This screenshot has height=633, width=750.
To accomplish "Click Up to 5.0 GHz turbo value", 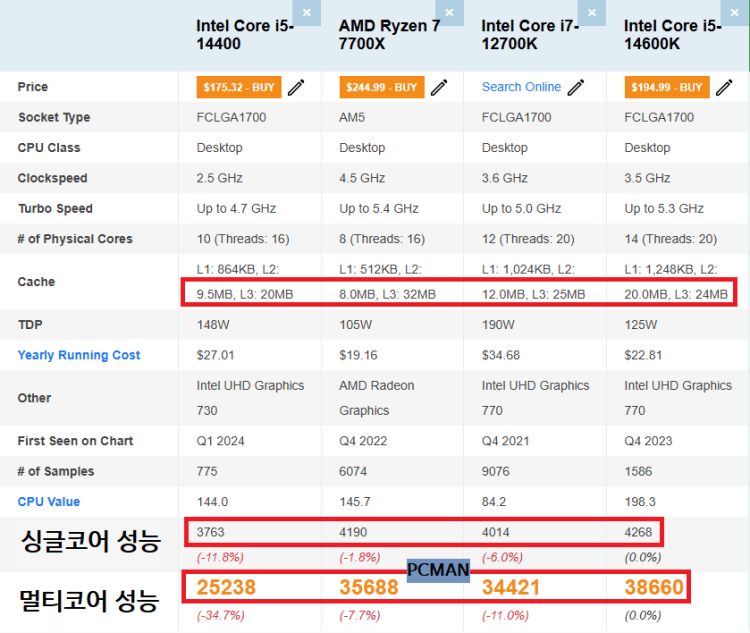I will (521, 209).
